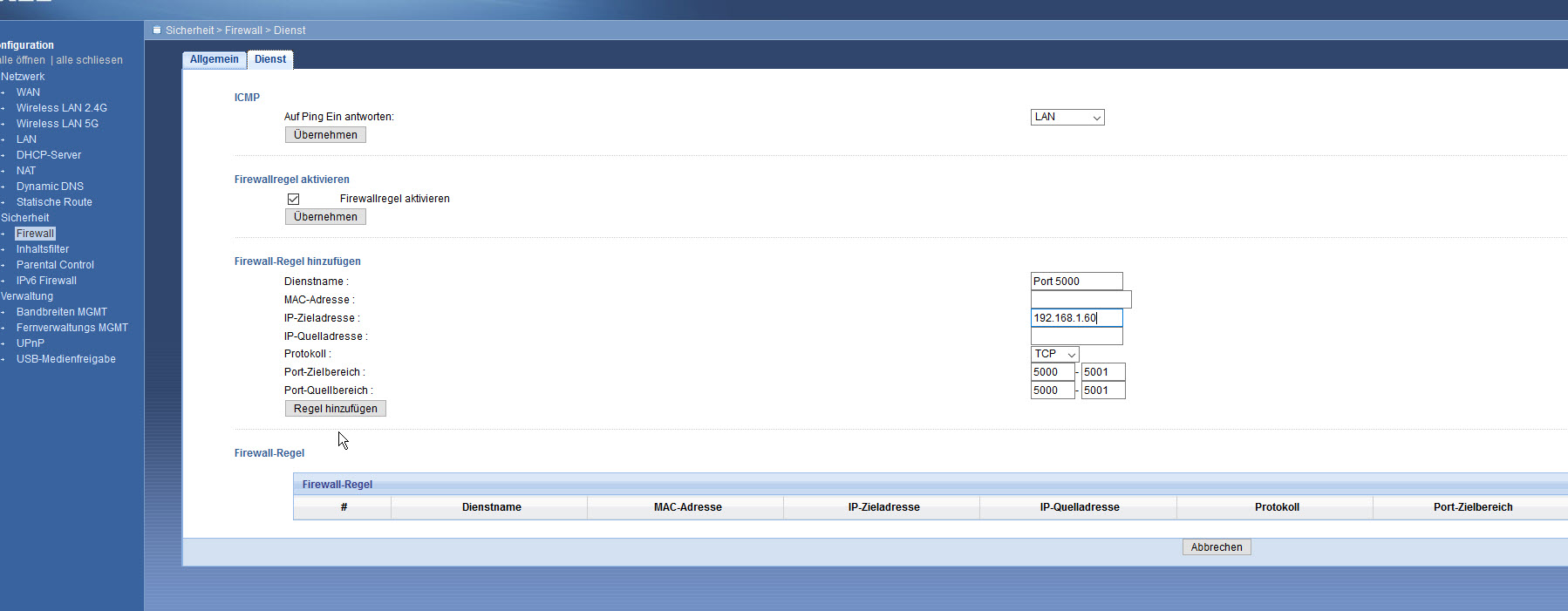The width and height of the screenshot is (1568, 611).
Task: Open Wireless LAN 5G settings
Action: [58, 124]
